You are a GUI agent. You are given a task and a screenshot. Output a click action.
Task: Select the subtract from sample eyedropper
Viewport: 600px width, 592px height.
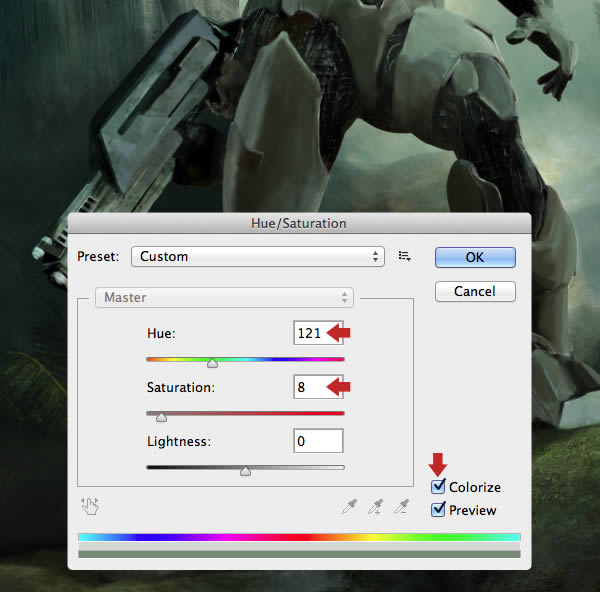(x=402, y=507)
